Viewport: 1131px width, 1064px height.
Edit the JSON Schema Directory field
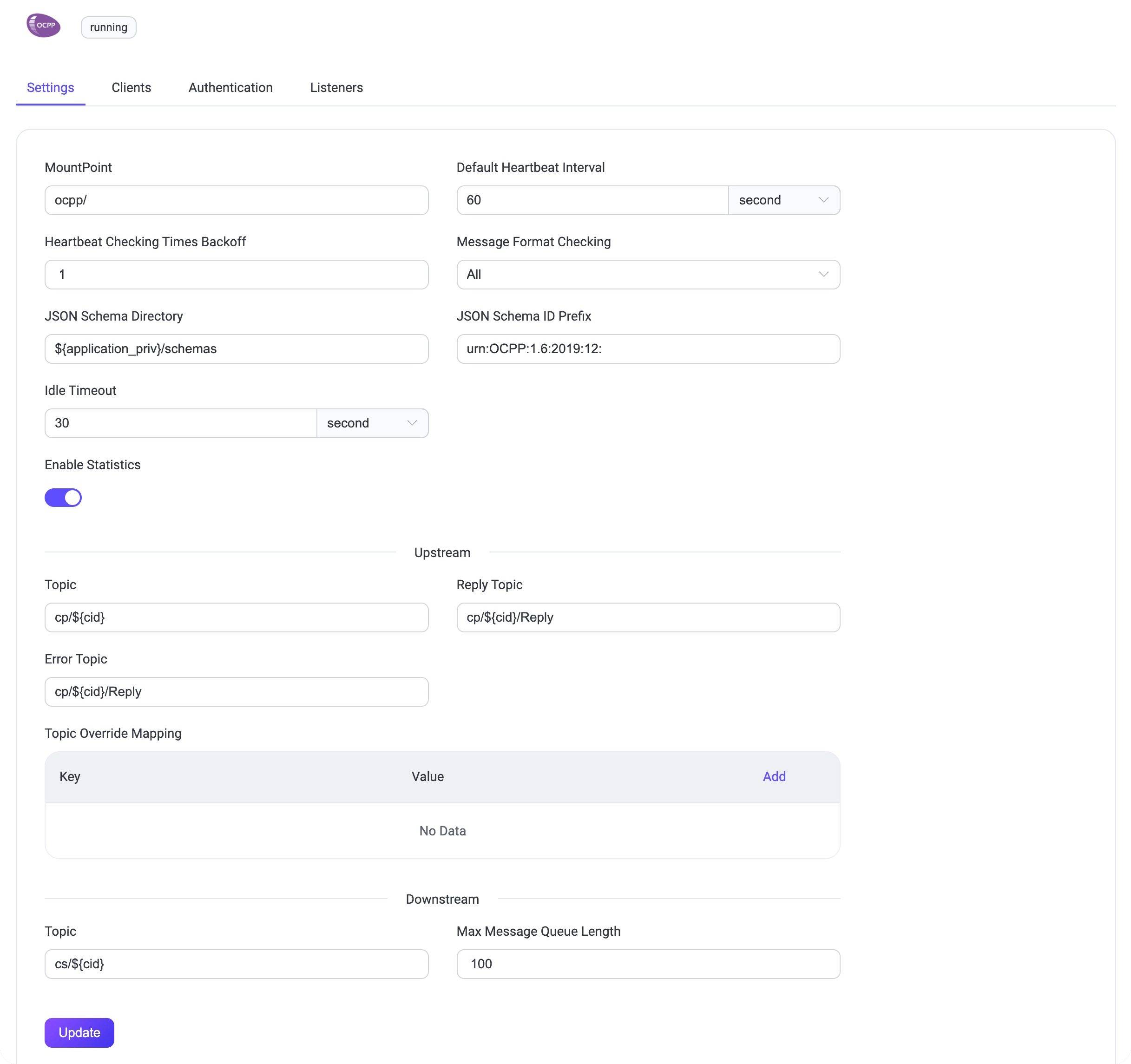coord(236,349)
